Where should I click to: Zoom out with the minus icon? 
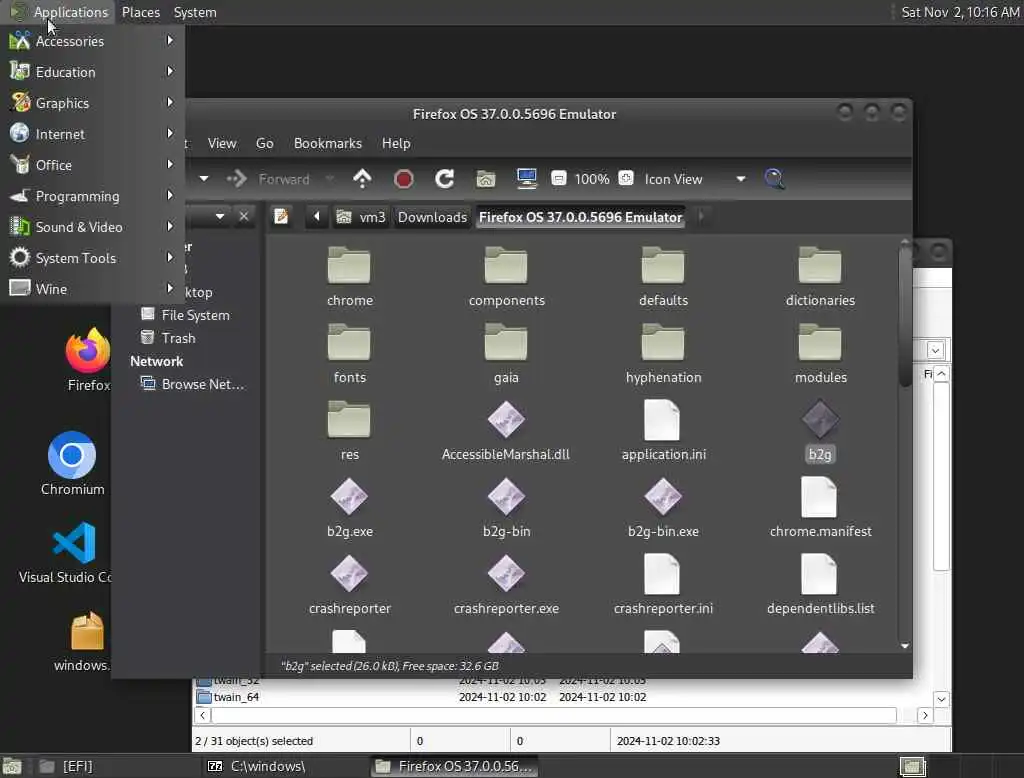click(x=558, y=178)
